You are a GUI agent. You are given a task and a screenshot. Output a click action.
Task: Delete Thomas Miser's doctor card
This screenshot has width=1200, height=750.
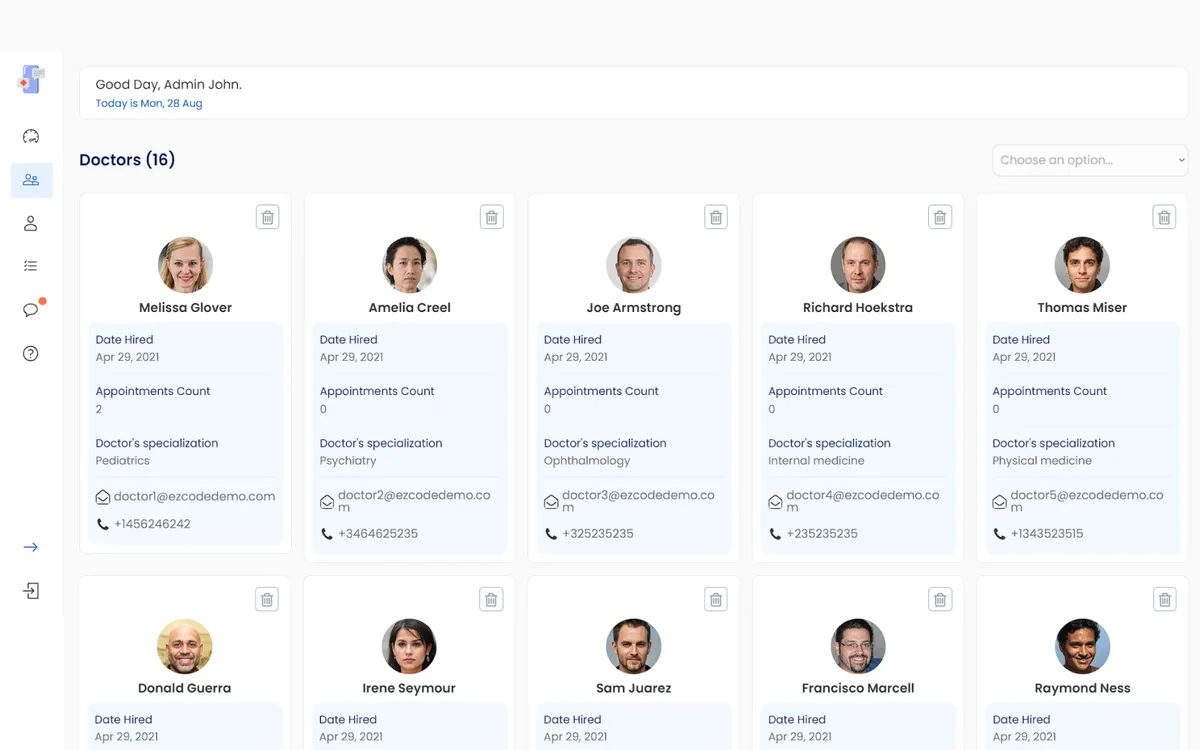pos(1164,217)
